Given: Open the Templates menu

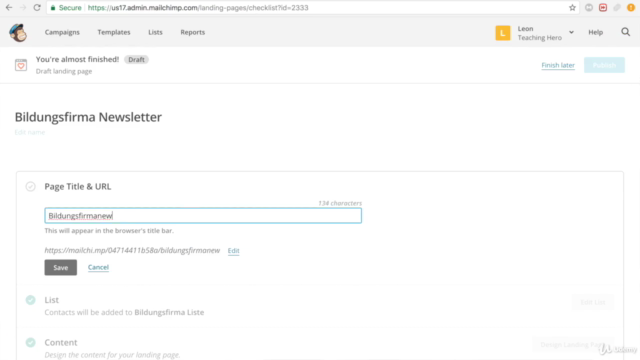Looking at the screenshot, I should click(x=114, y=32).
